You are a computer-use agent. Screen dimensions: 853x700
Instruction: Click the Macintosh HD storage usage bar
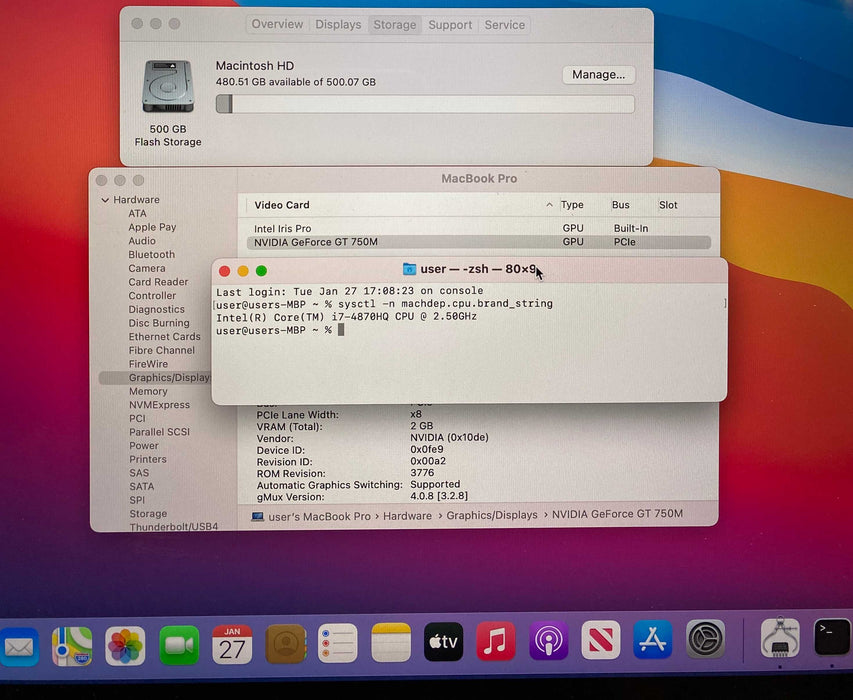coord(425,104)
